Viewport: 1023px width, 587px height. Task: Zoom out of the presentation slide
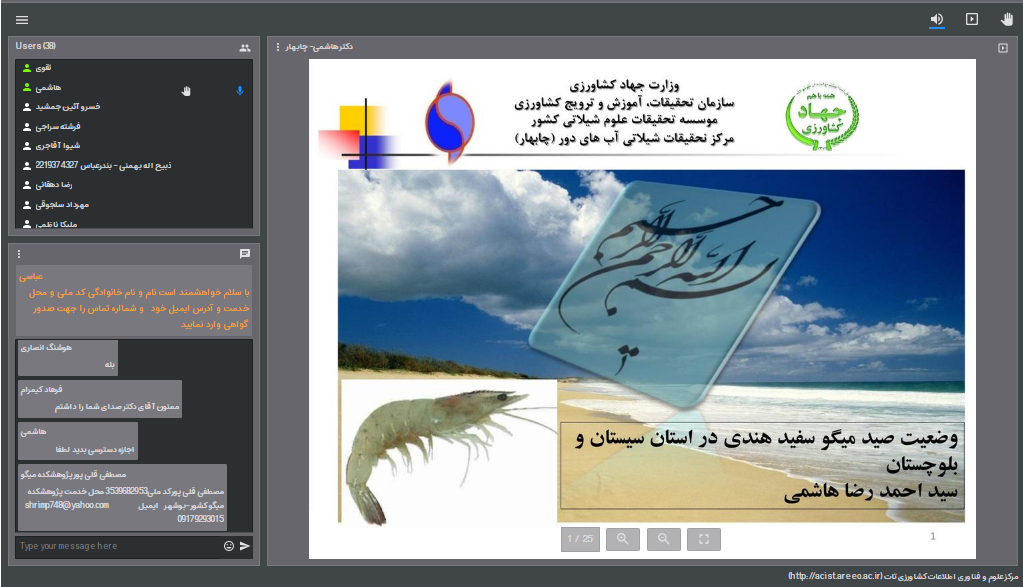coord(663,539)
